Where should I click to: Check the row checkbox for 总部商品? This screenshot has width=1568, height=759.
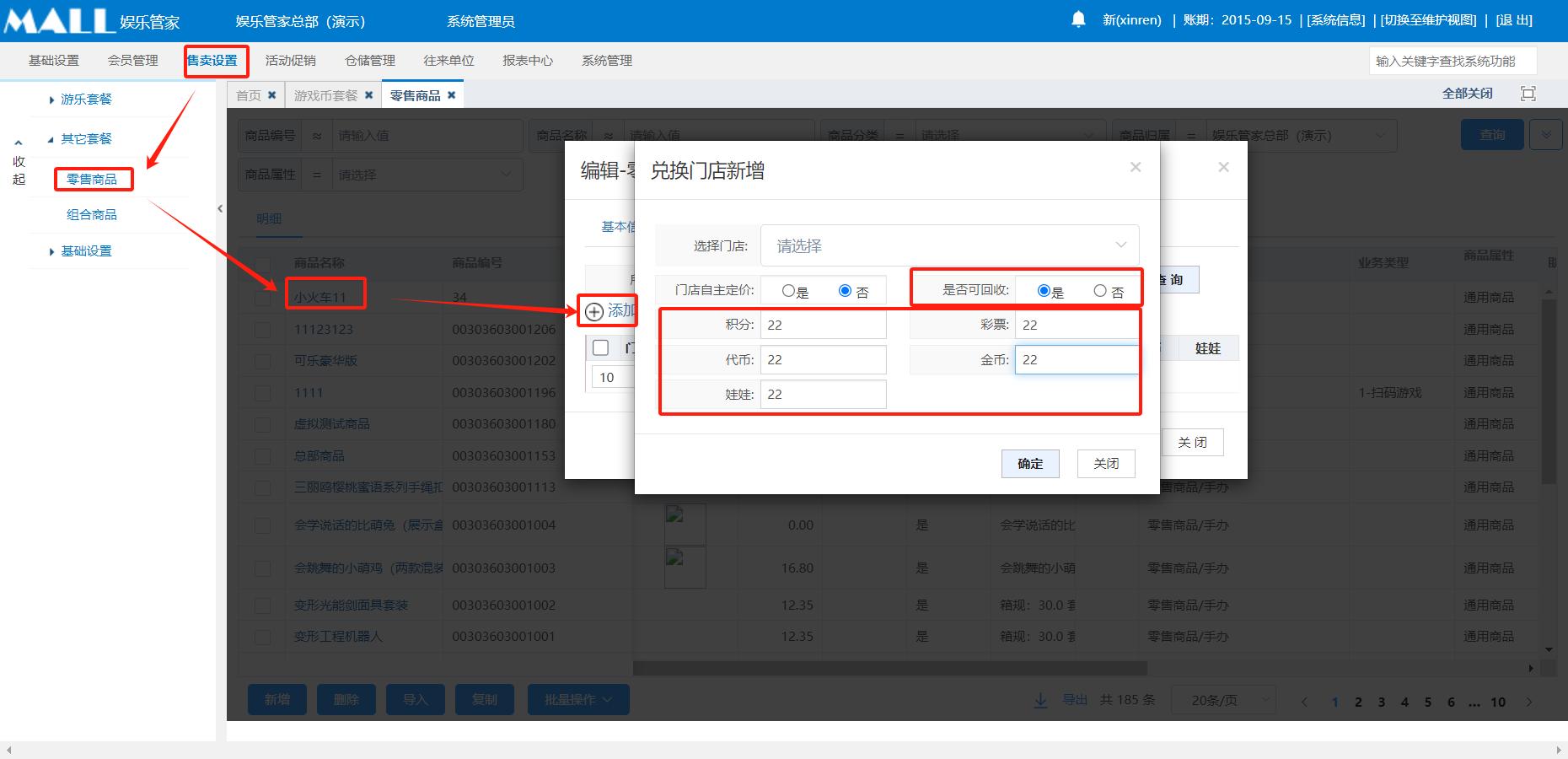tap(263, 456)
